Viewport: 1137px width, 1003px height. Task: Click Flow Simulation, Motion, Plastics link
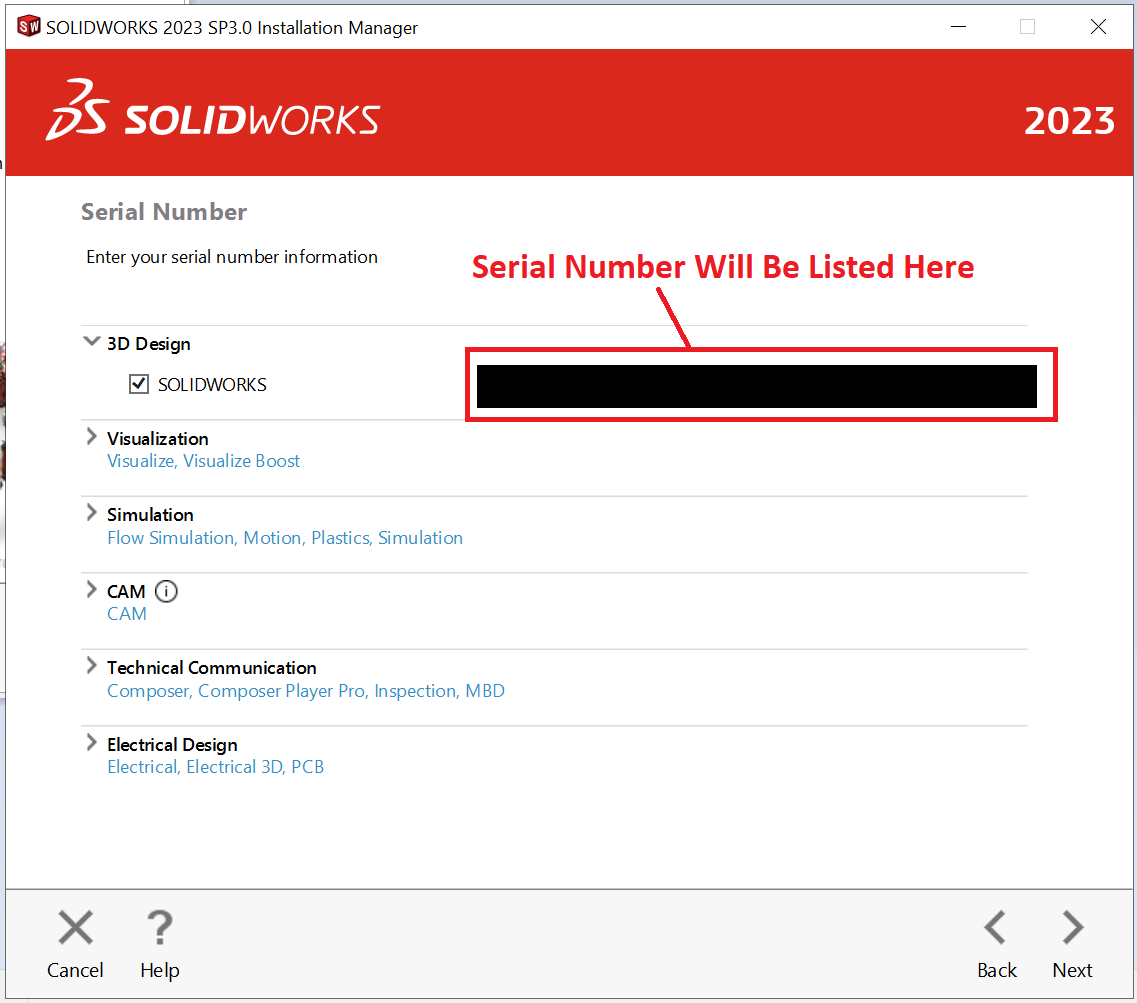click(x=285, y=538)
